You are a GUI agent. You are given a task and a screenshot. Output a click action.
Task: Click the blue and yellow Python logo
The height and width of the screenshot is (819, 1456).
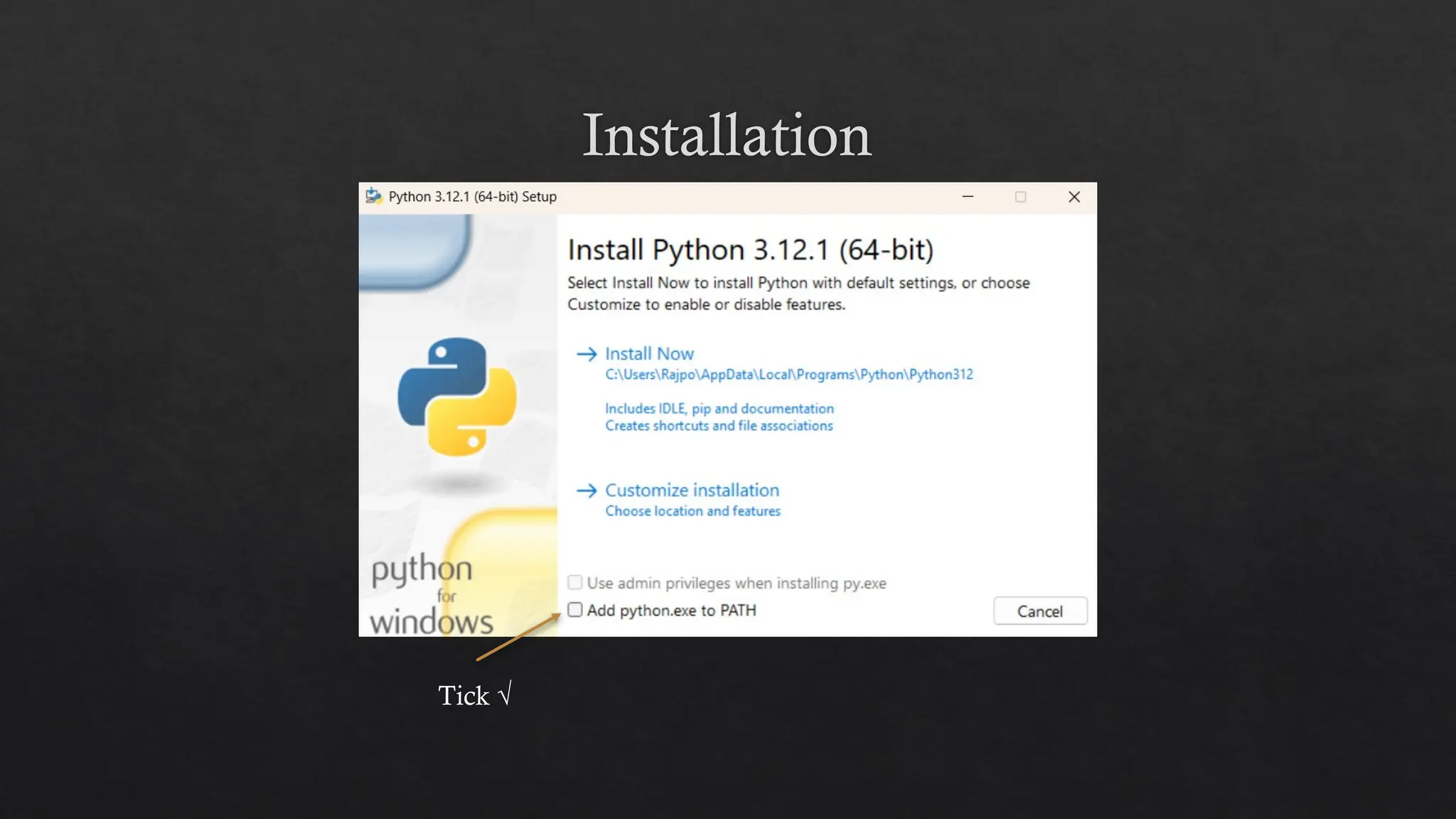click(x=457, y=396)
